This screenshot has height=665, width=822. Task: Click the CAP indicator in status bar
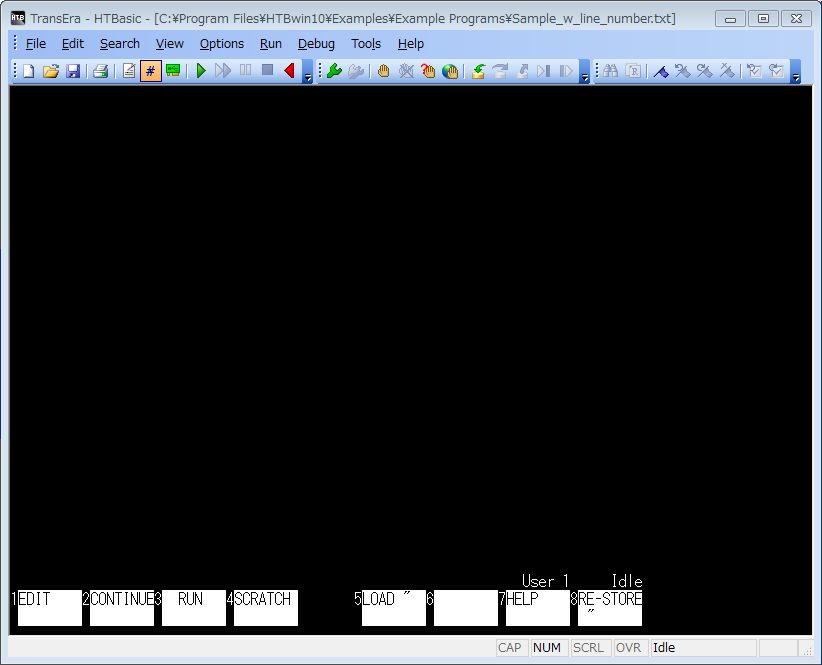[510, 648]
